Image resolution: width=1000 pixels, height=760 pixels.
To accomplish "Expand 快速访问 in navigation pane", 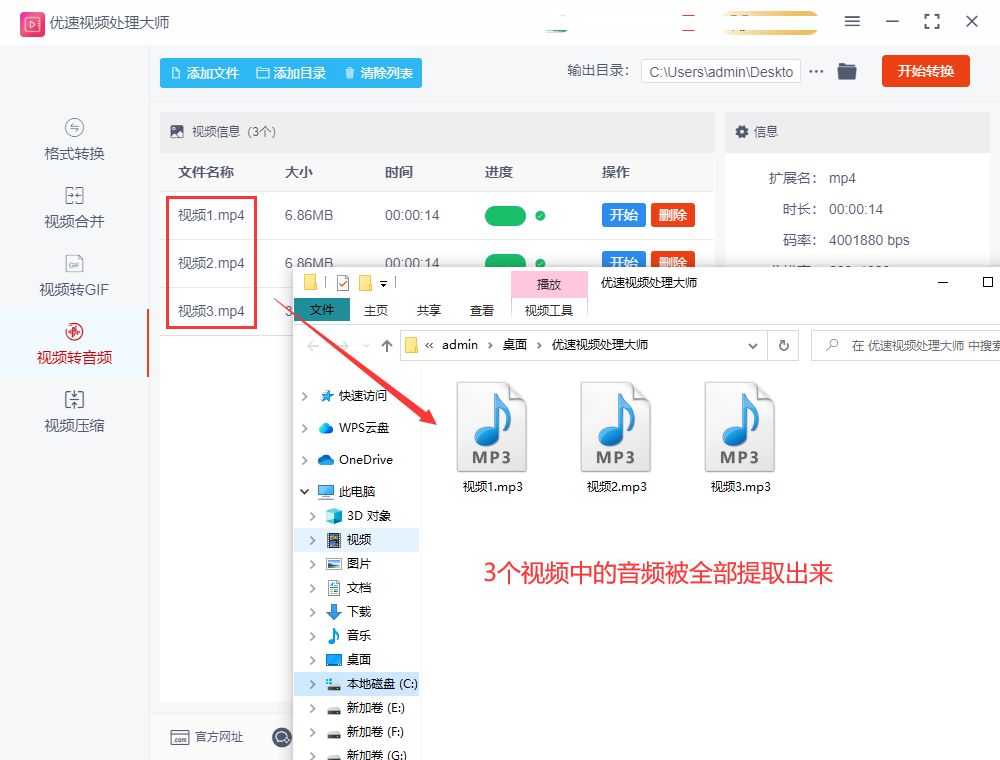I will (305, 396).
